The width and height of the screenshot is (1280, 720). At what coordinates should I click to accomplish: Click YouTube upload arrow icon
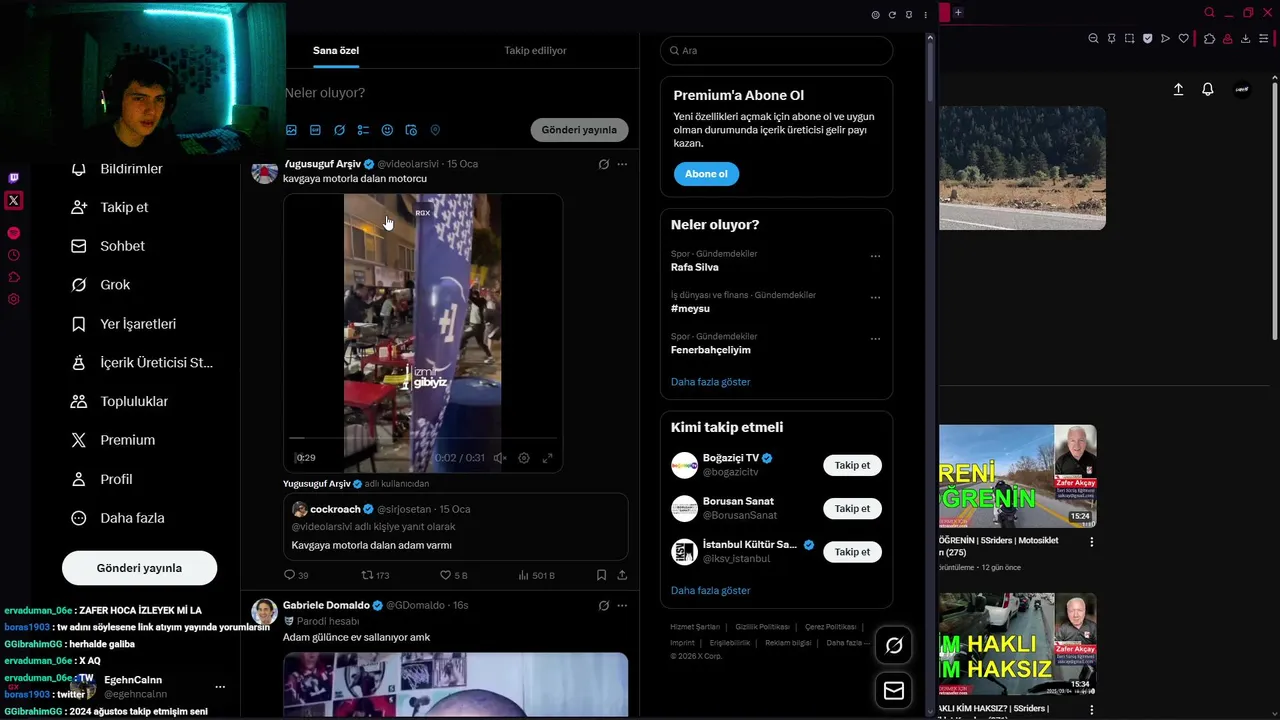(1178, 89)
